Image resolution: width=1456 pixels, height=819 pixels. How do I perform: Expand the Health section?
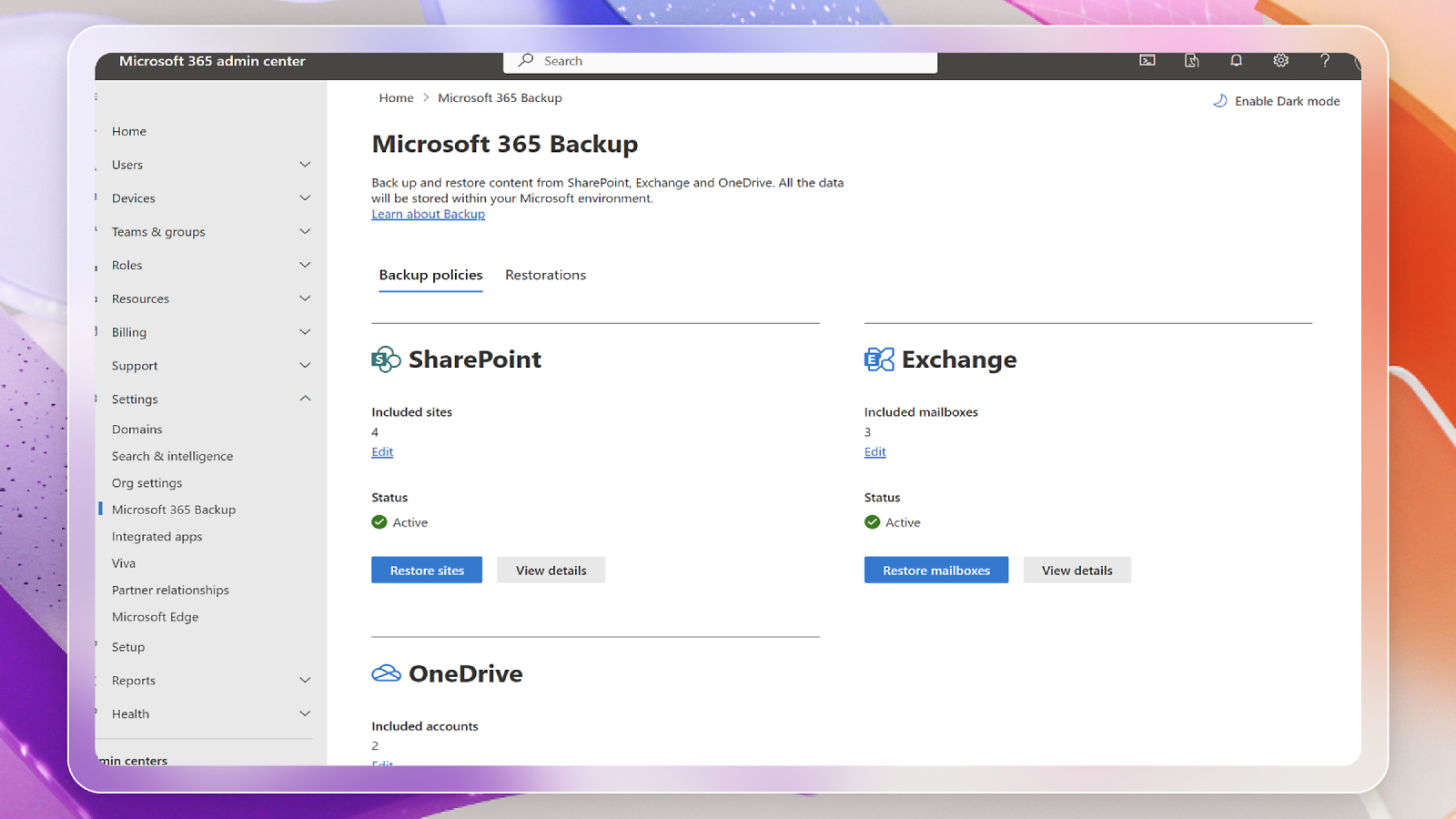(305, 714)
